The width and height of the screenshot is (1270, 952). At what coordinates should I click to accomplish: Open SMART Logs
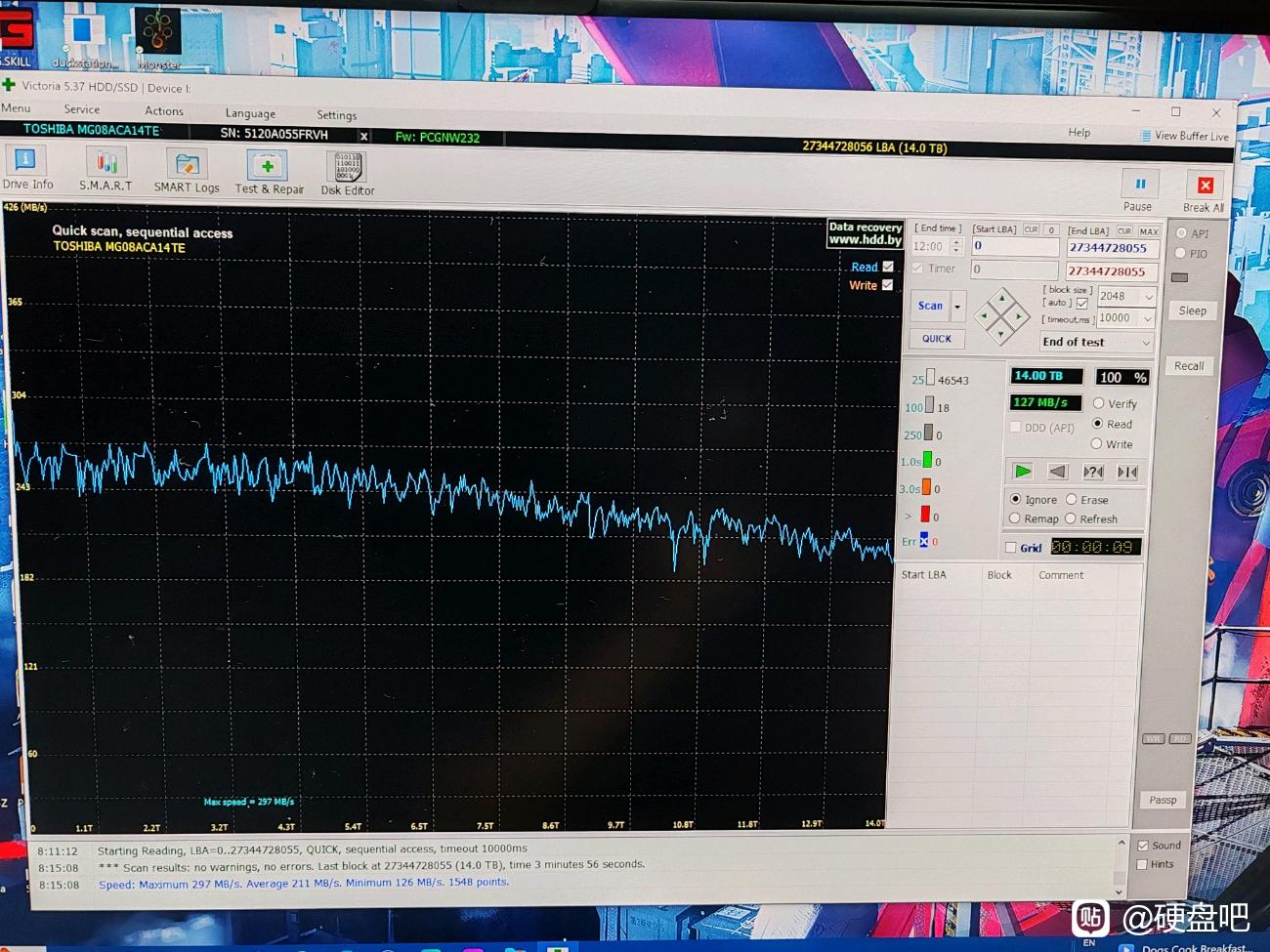coord(187,172)
